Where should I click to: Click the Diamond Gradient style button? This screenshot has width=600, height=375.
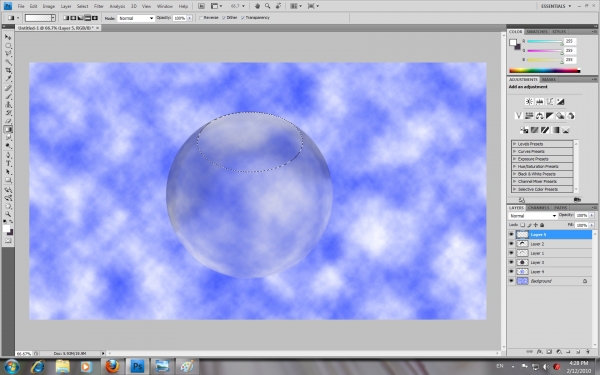(95, 18)
